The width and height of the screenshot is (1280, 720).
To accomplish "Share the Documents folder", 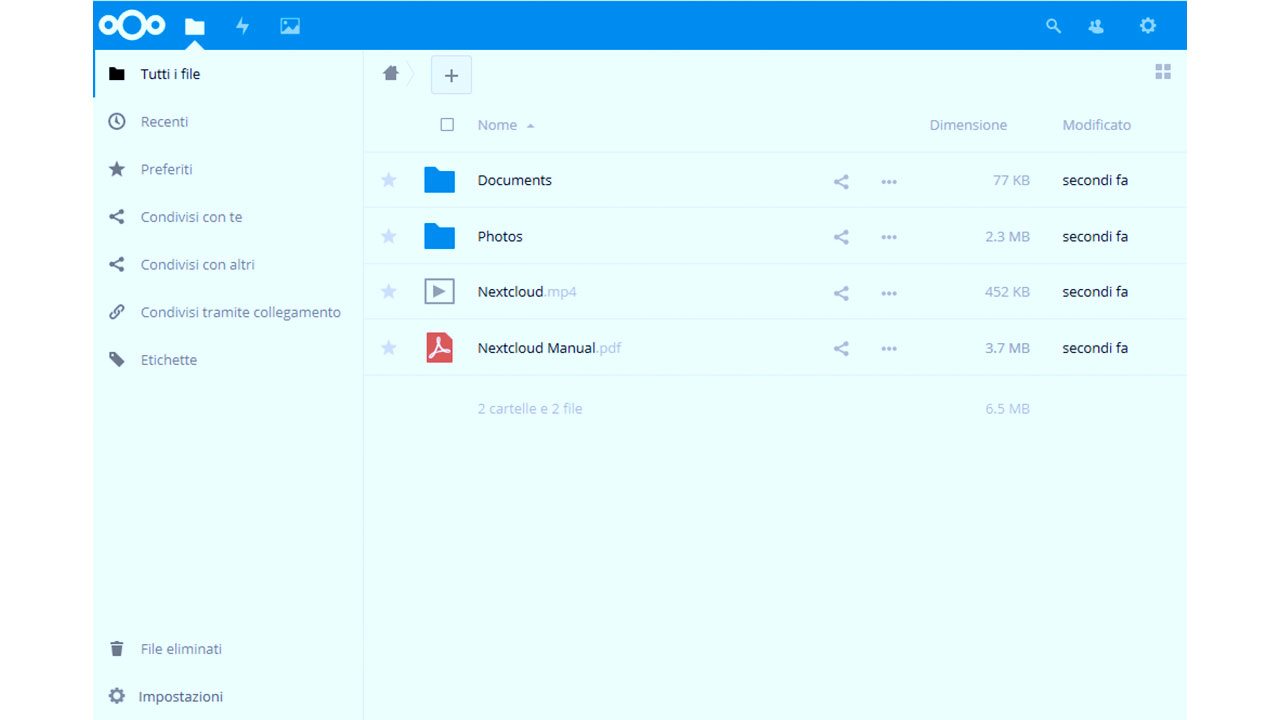I will [x=841, y=181].
